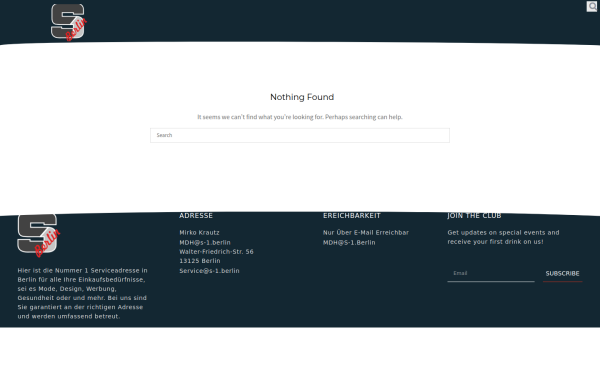Viewport: 600px width, 375px height.
Task: Select the 'Hier ist die Nummer 1' paragraph
Action: (x=82, y=293)
